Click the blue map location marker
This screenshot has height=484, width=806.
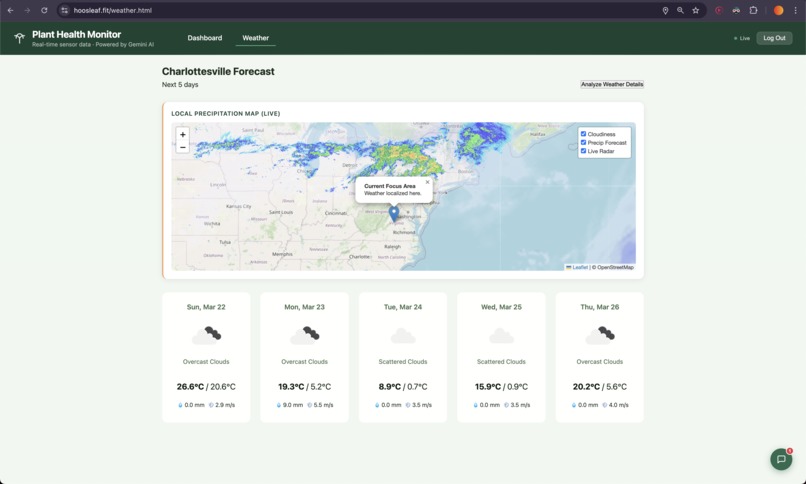(x=394, y=214)
